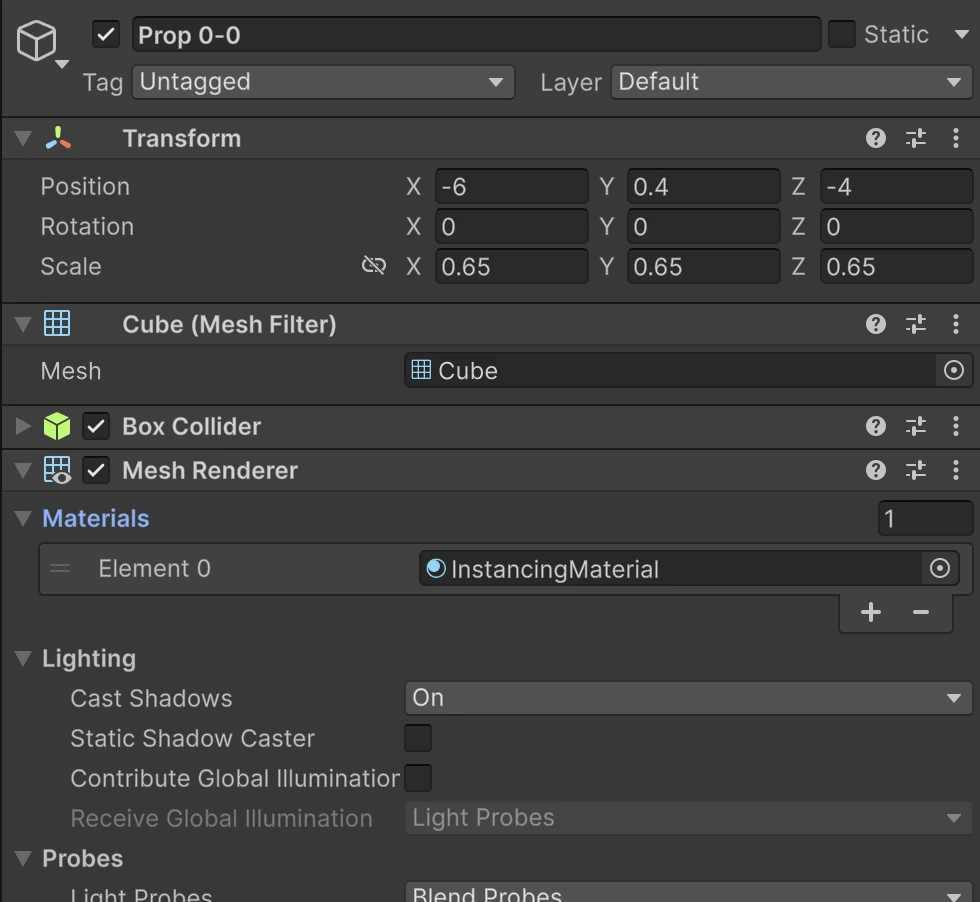
Task: Open the Static flags dropdown arrow
Action: coord(961,34)
